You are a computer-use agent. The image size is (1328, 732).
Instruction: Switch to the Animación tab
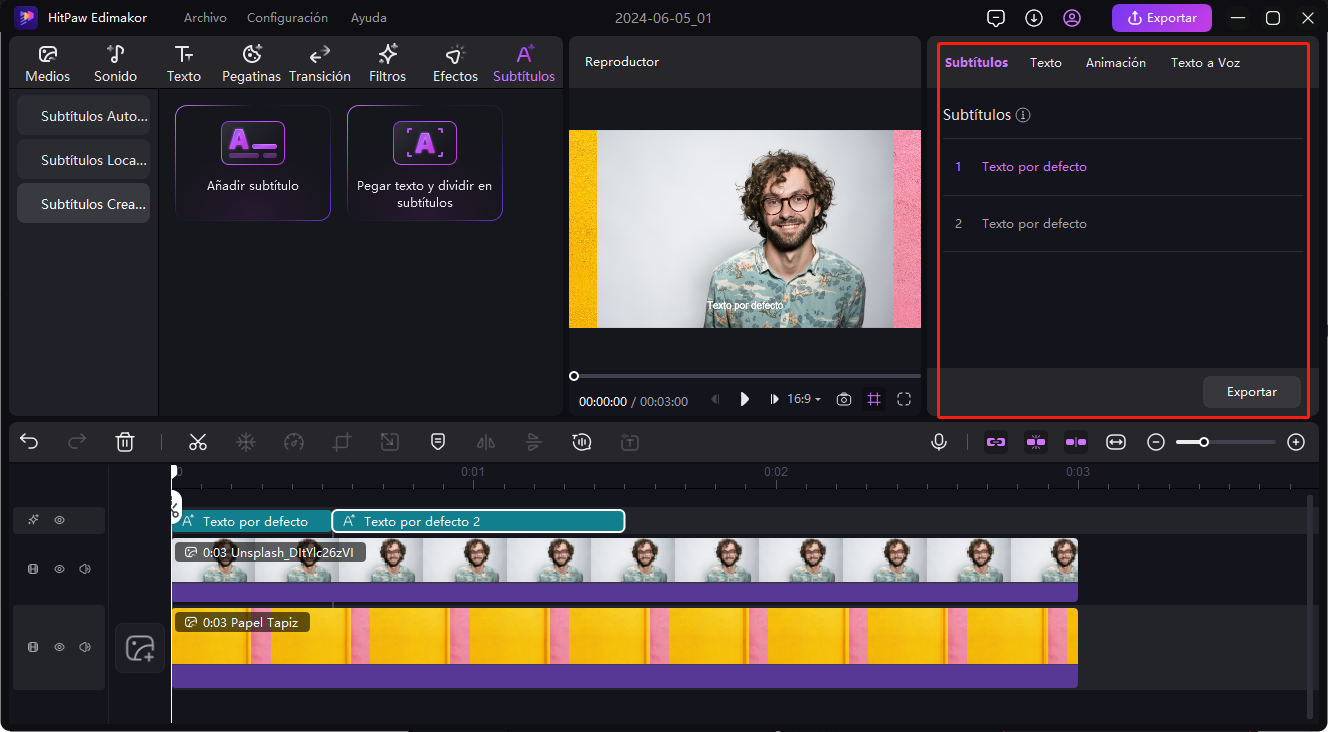coord(1115,62)
